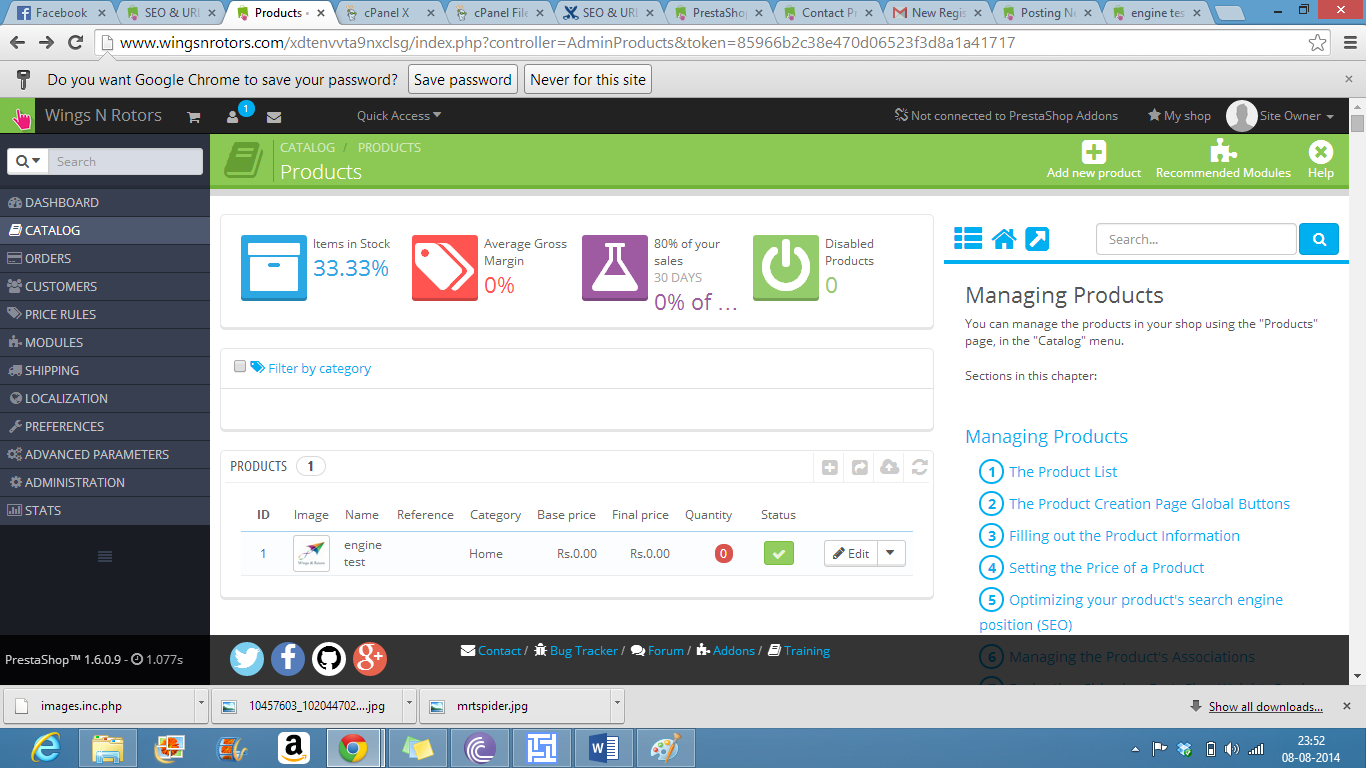Open Recommended Modules puzzle icon
This screenshot has height=768, width=1366.
[x=1223, y=152]
